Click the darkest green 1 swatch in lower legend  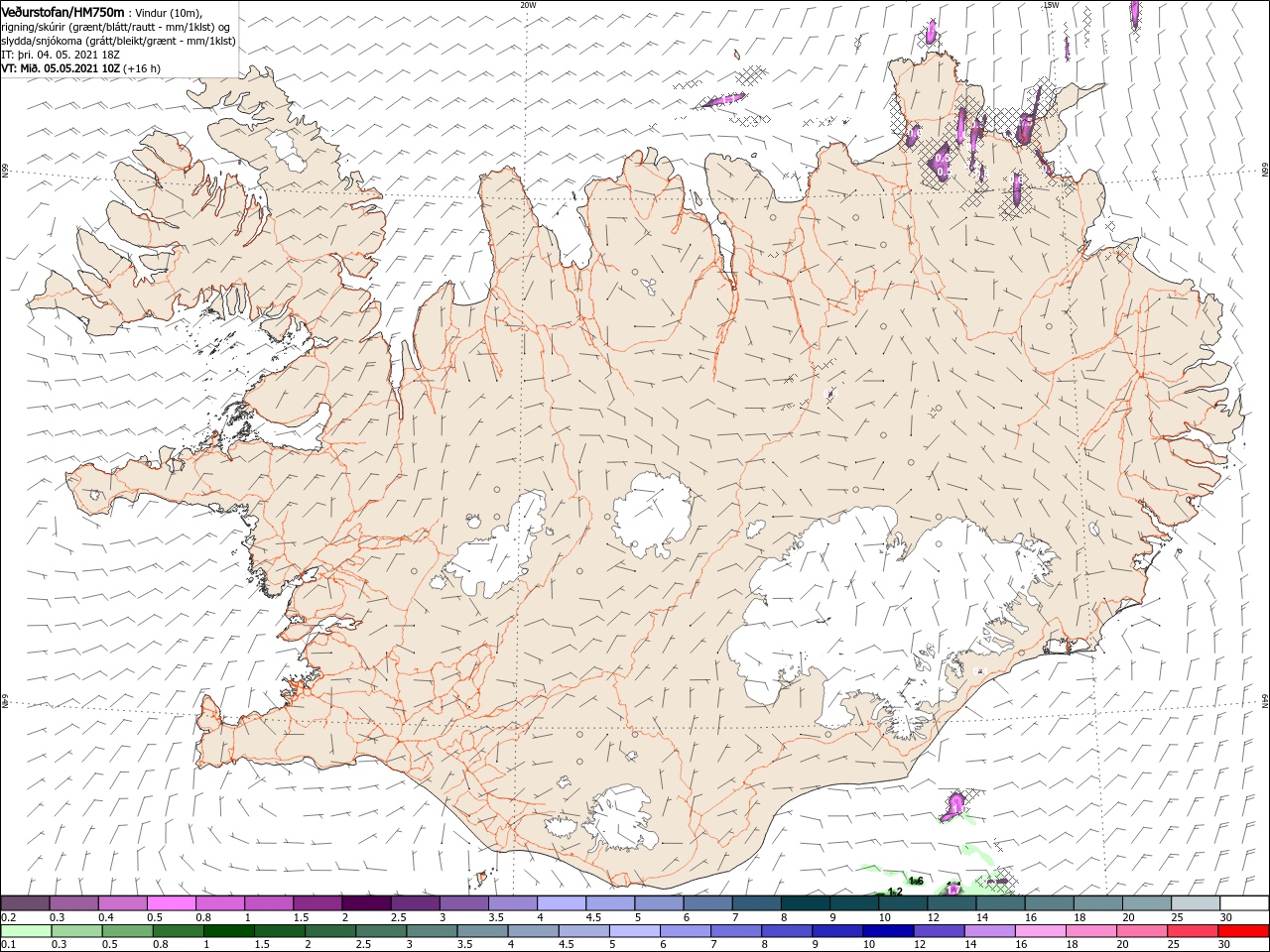coord(228,931)
